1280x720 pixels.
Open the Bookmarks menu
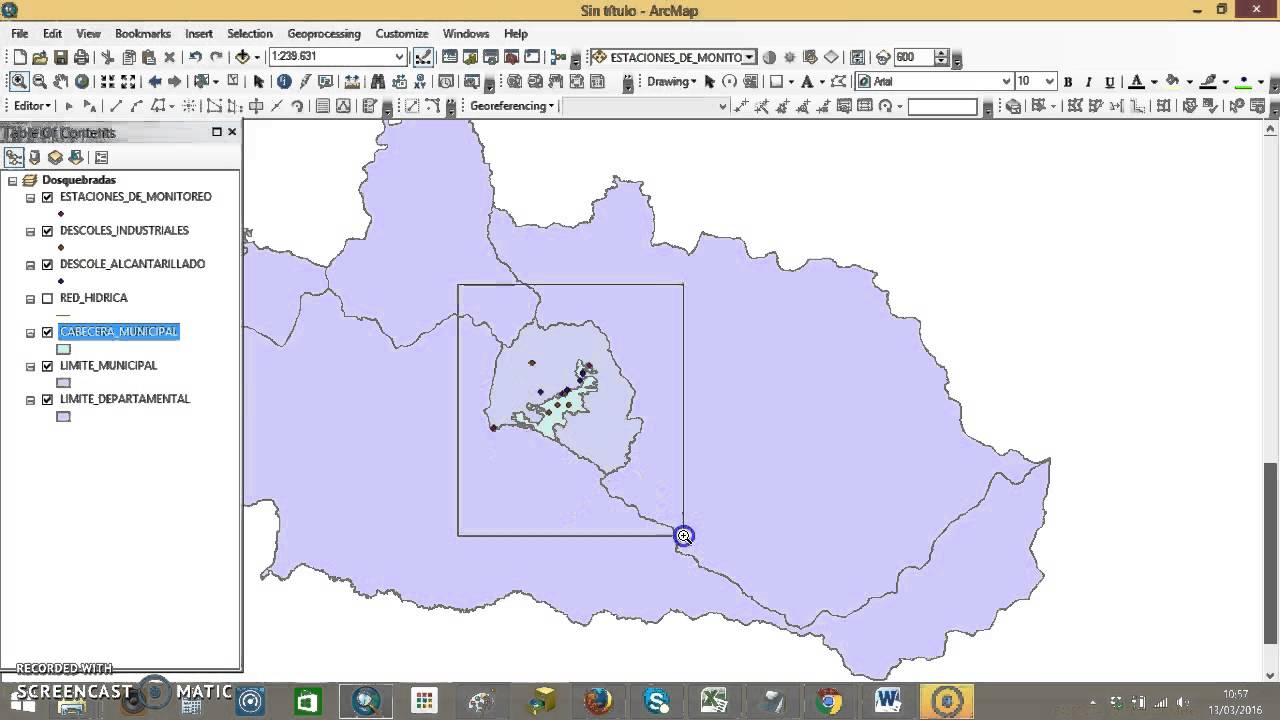point(142,33)
